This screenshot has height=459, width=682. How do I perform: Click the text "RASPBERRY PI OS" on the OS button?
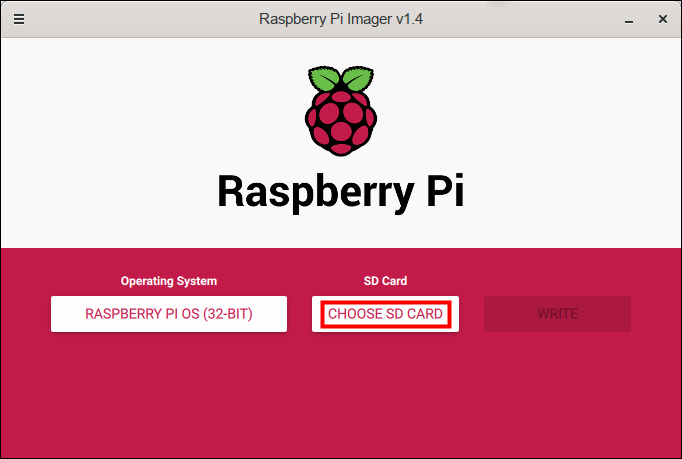pos(142,314)
